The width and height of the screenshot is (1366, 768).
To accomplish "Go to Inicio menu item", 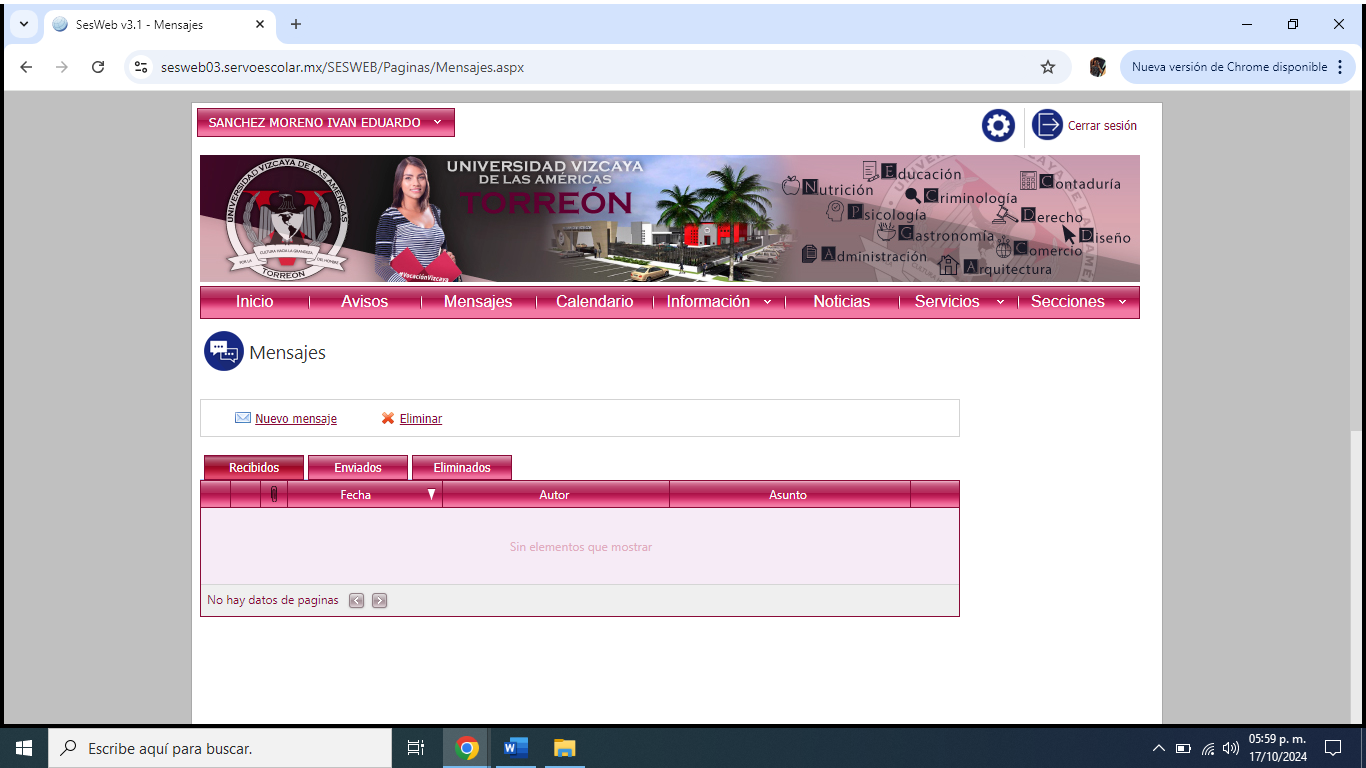I will click(254, 302).
